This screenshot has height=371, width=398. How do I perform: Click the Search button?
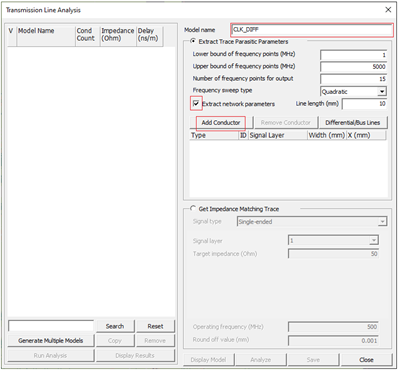(115, 326)
